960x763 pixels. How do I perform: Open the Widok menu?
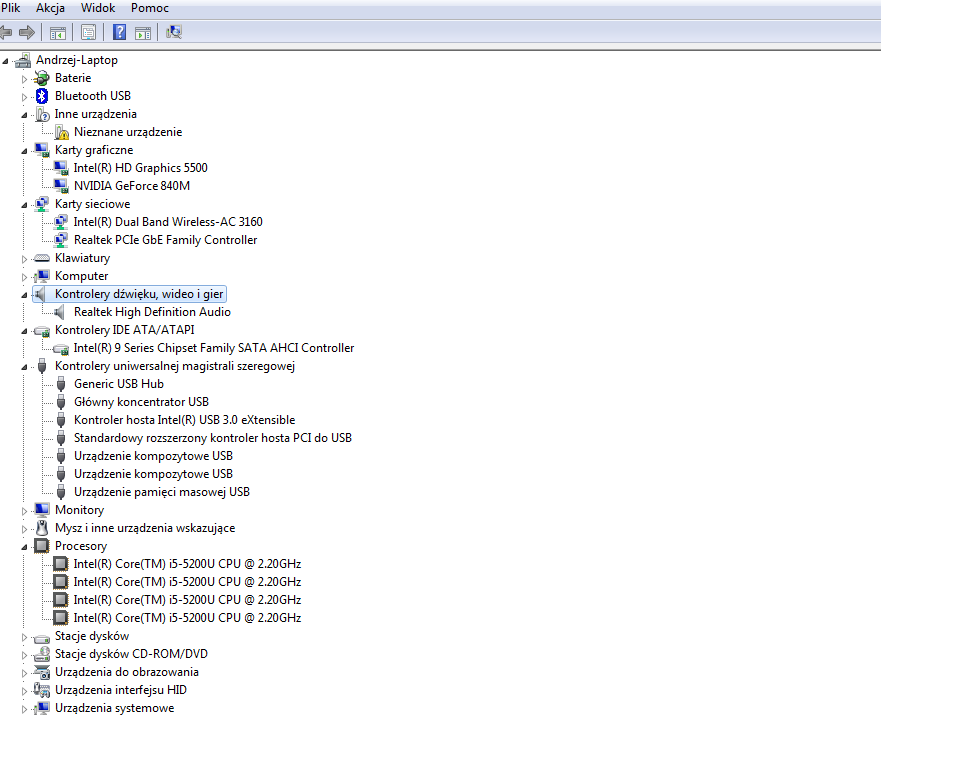pyautogui.click(x=98, y=8)
